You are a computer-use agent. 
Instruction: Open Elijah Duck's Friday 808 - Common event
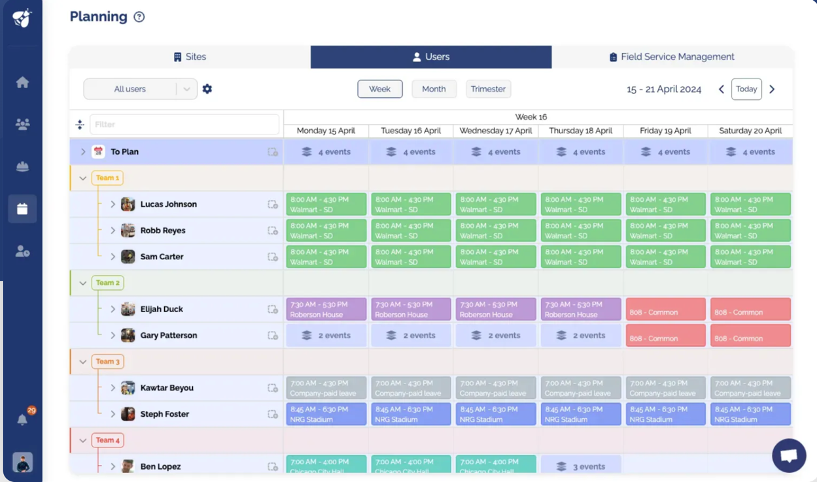coord(666,309)
